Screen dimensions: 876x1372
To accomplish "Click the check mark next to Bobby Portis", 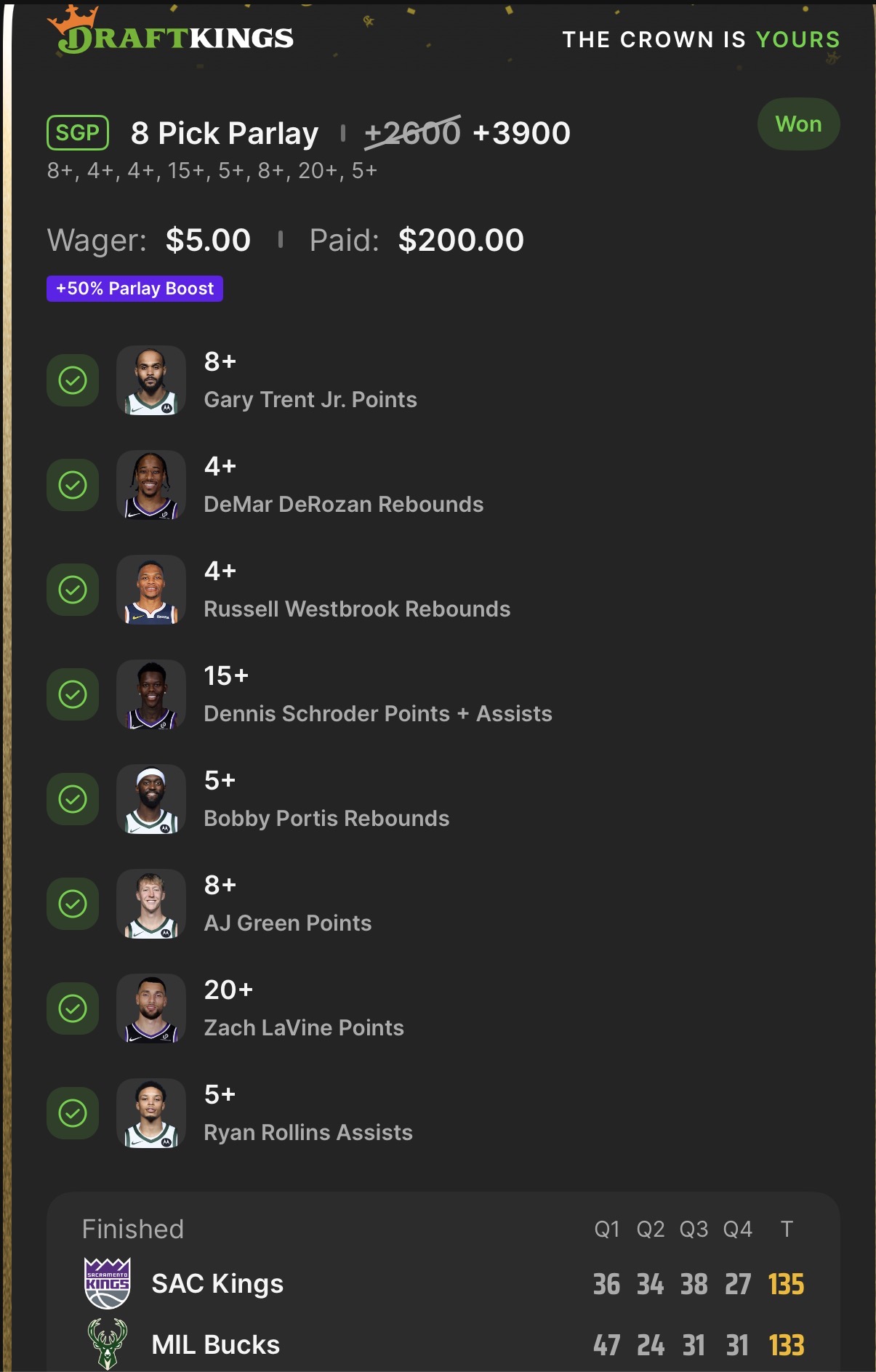I will pyautogui.click(x=73, y=799).
